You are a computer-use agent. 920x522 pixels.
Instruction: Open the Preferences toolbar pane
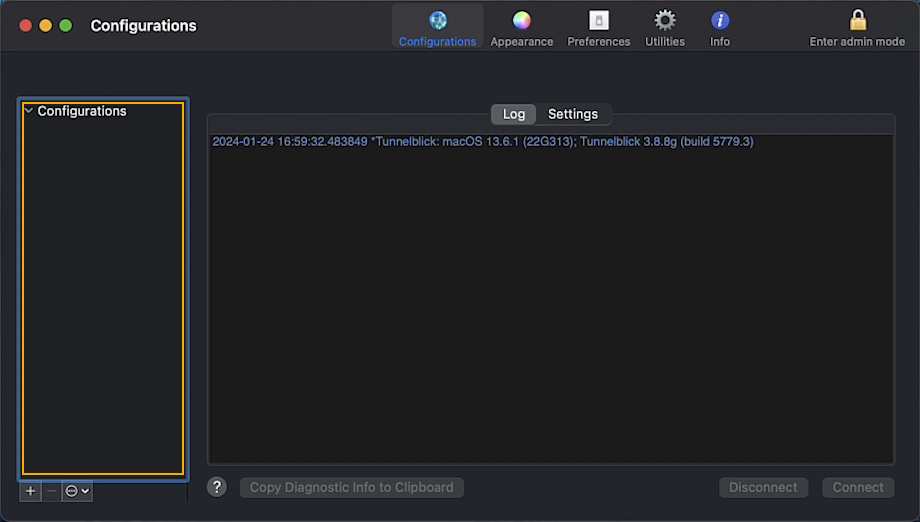[x=598, y=27]
